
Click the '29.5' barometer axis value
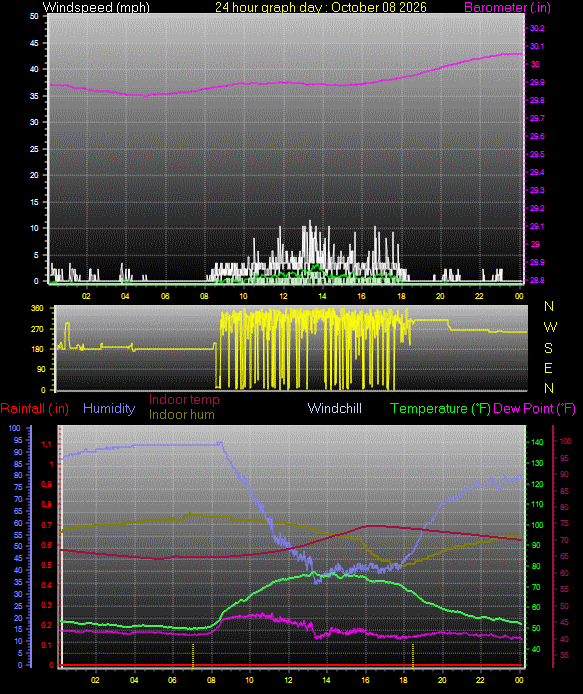537,154
